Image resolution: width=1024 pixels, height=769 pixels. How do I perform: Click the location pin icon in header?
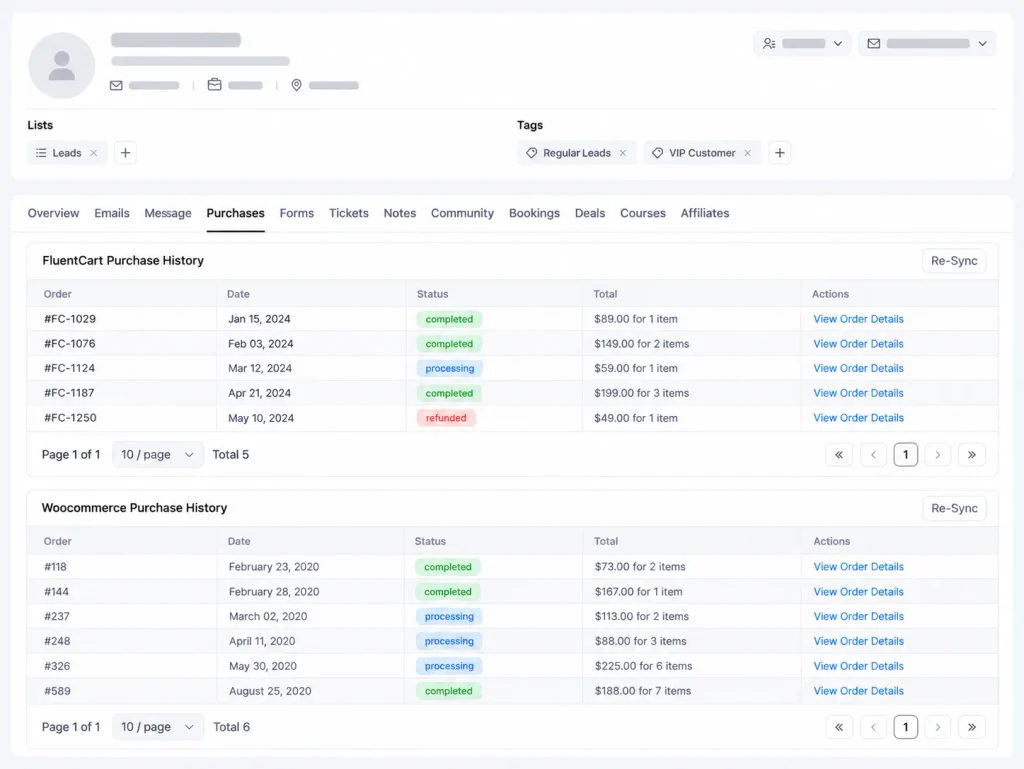click(x=296, y=86)
